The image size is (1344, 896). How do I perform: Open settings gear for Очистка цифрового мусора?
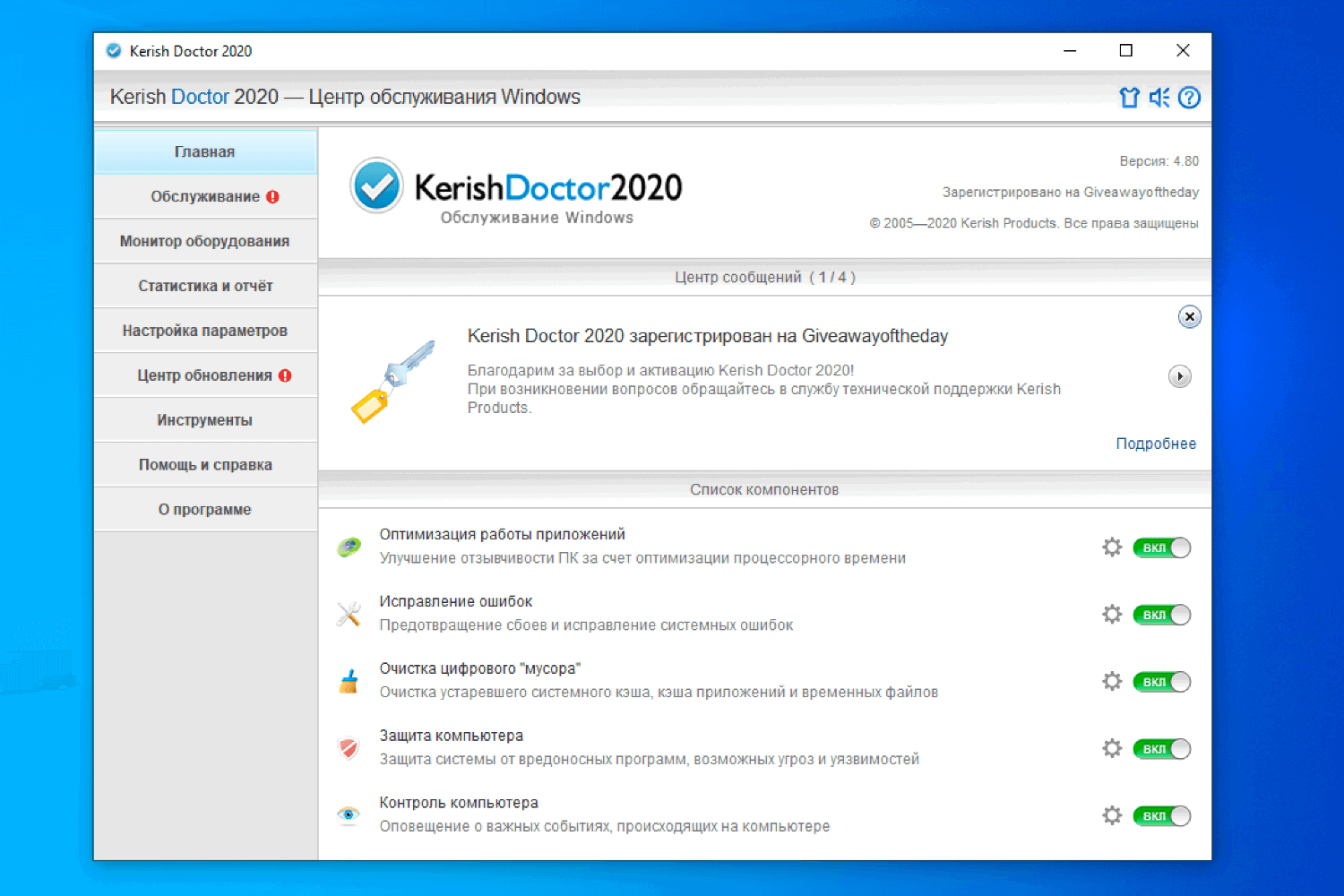point(1112,682)
